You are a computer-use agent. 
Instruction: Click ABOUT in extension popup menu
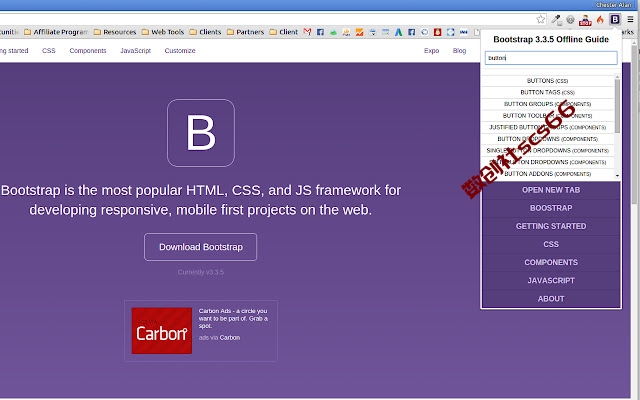coord(551,299)
